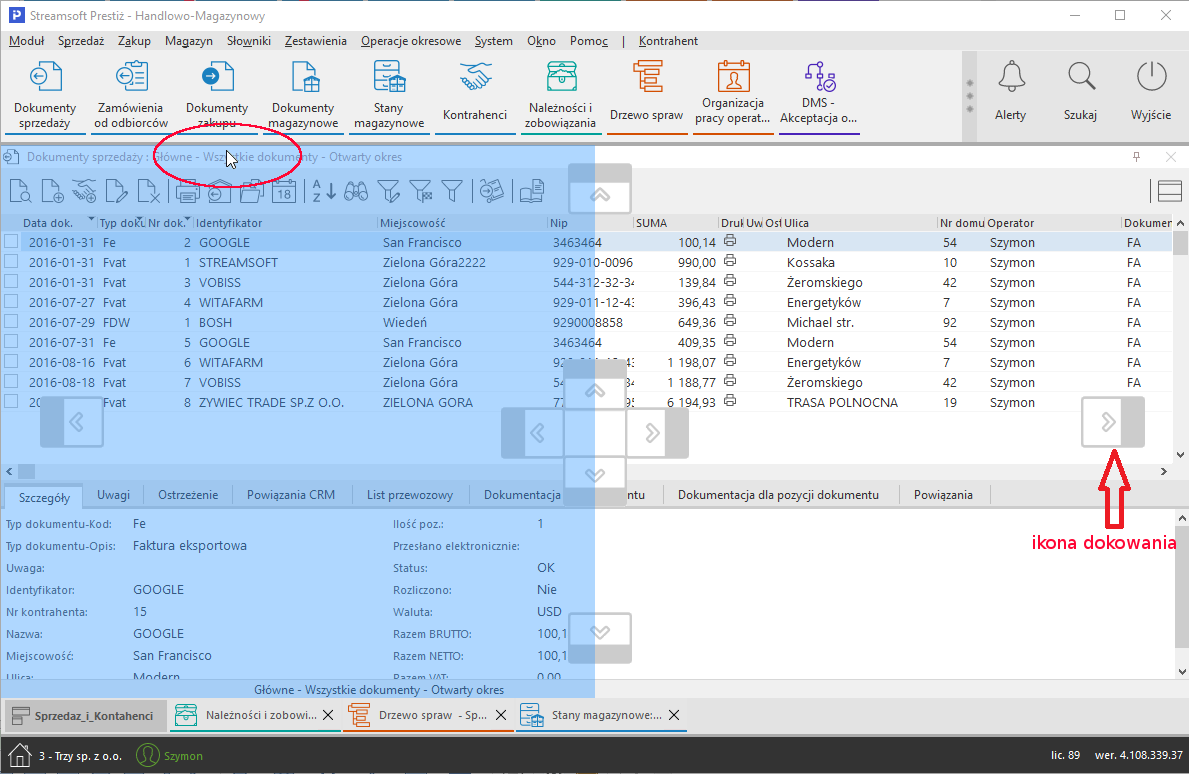Close the Stany magazynowe window tab
This screenshot has height=774, width=1189.
pos(673,715)
